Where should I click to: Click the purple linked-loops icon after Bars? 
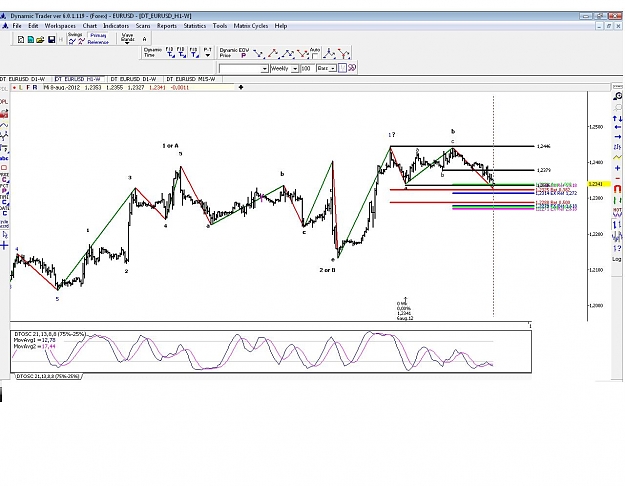tap(352, 68)
